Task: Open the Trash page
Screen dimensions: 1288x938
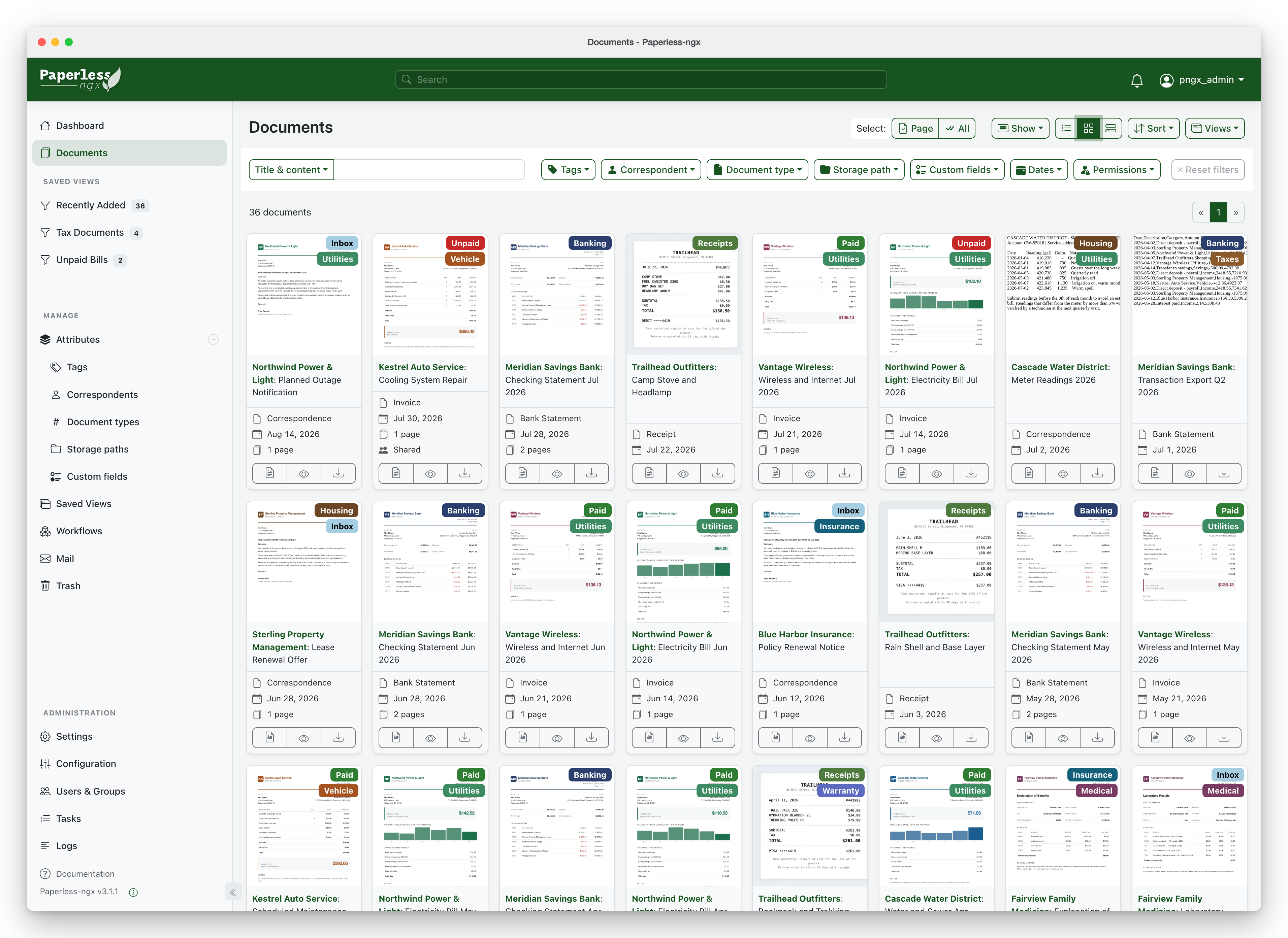Action: (129, 585)
